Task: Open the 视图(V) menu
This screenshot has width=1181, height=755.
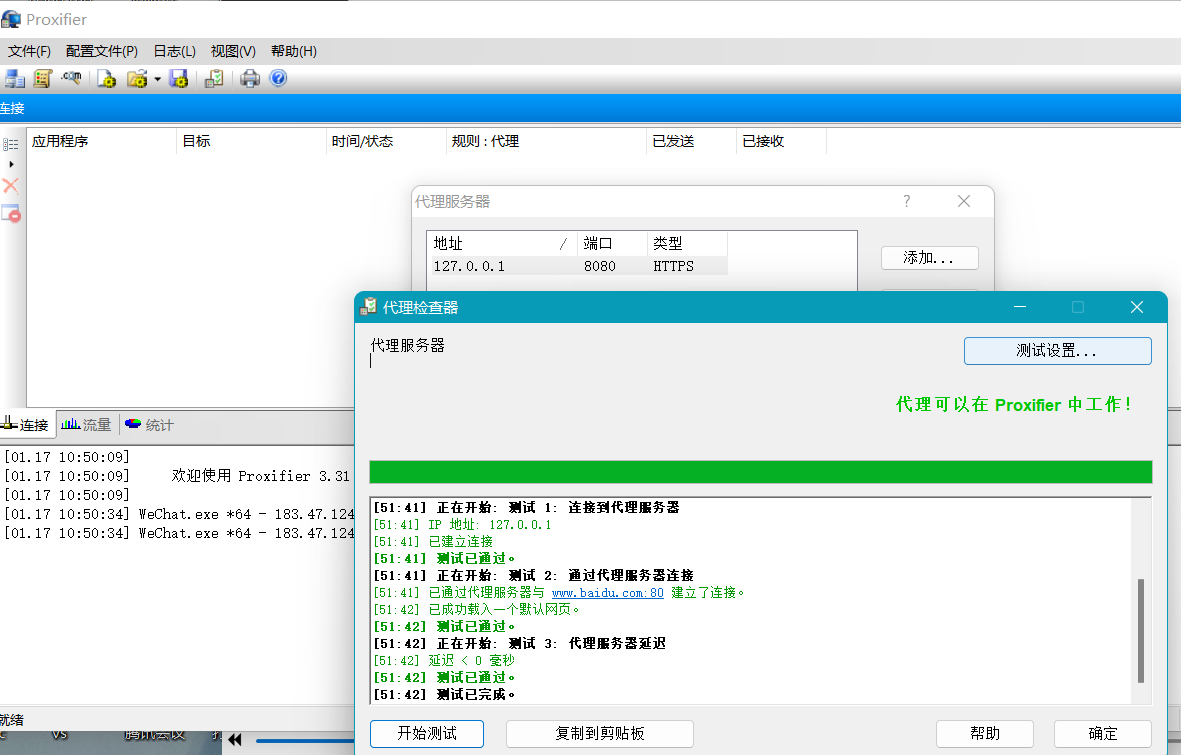Action: 233,51
